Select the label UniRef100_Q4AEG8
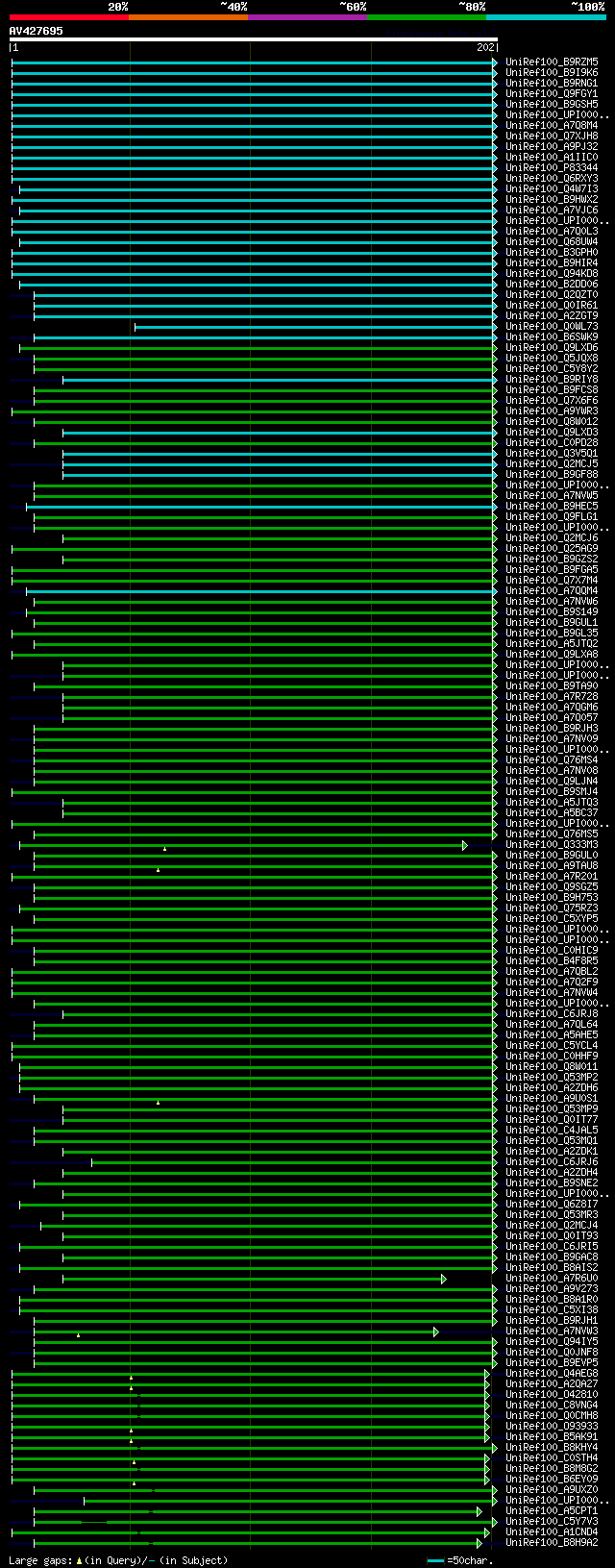This screenshot has height=1568, width=615. pyautogui.click(x=552, y=1374)
